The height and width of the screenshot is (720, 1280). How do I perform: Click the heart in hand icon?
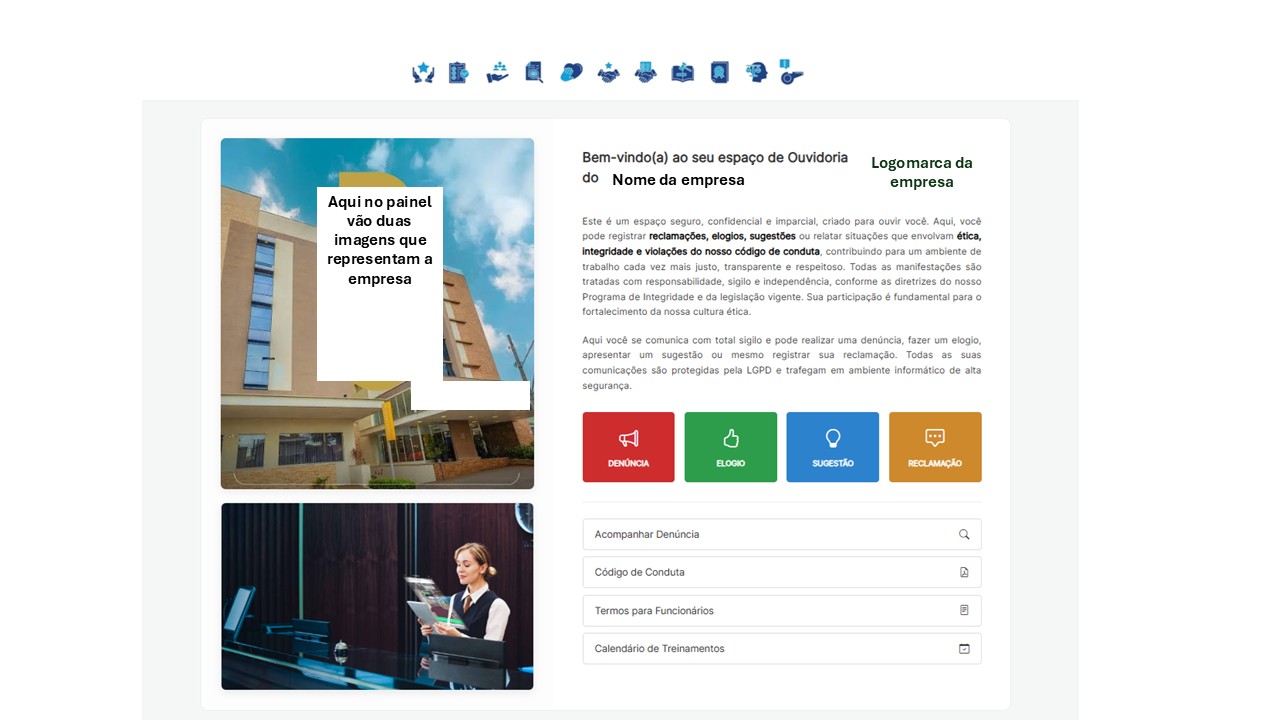[571, 72]
